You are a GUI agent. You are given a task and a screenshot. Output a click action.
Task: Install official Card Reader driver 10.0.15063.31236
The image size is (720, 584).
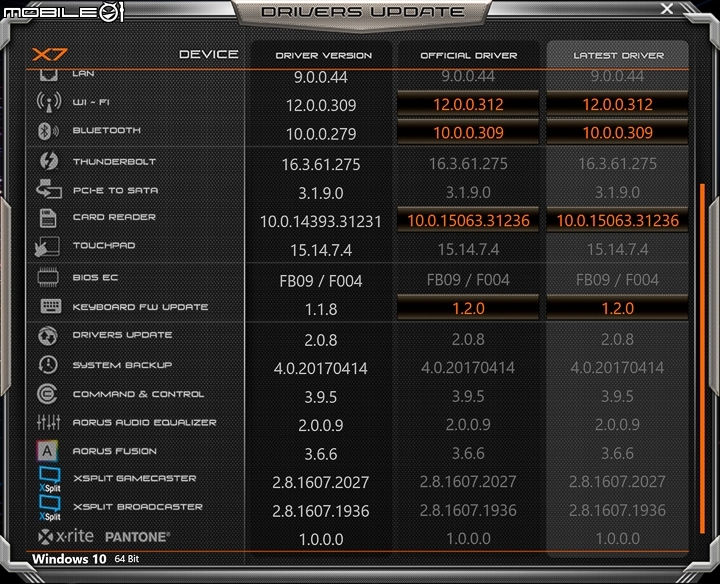pos(468,220)
